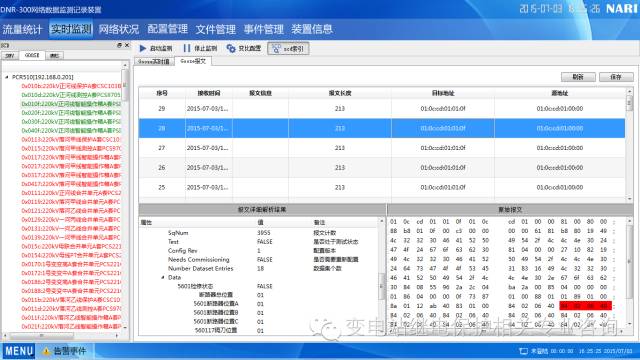Image resolution: width=640 pixels, height=360 pixels.
Task: Select tree item 0x015c 220kV
Action: coord(71,246)
